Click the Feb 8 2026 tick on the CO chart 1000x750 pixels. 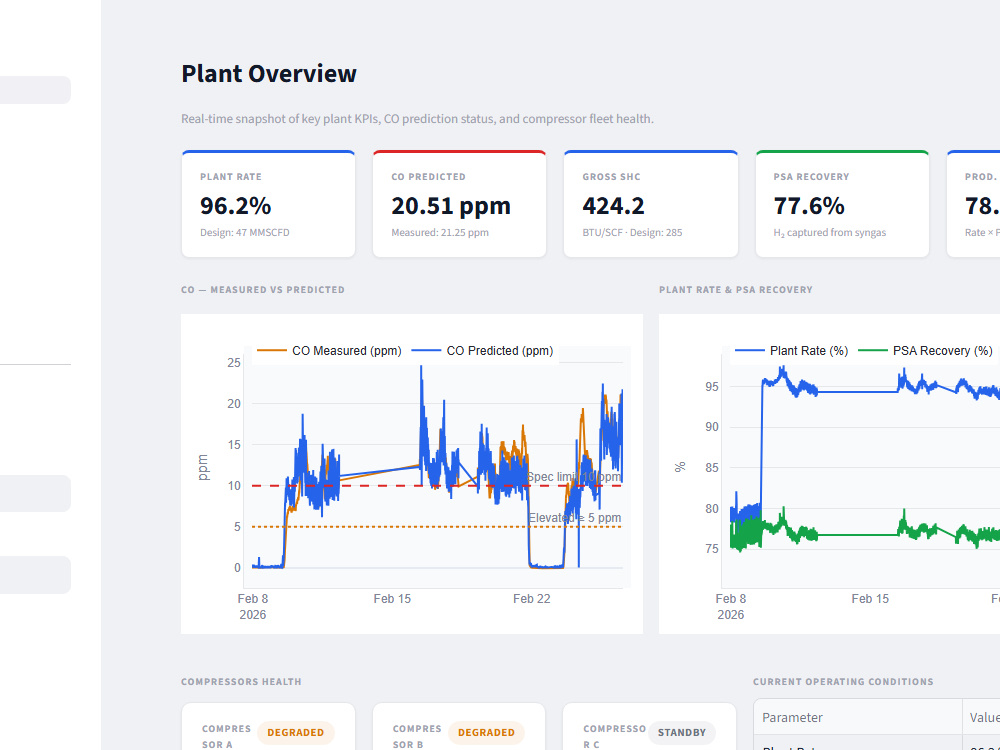pyautogui.click(x=253, y=607)
